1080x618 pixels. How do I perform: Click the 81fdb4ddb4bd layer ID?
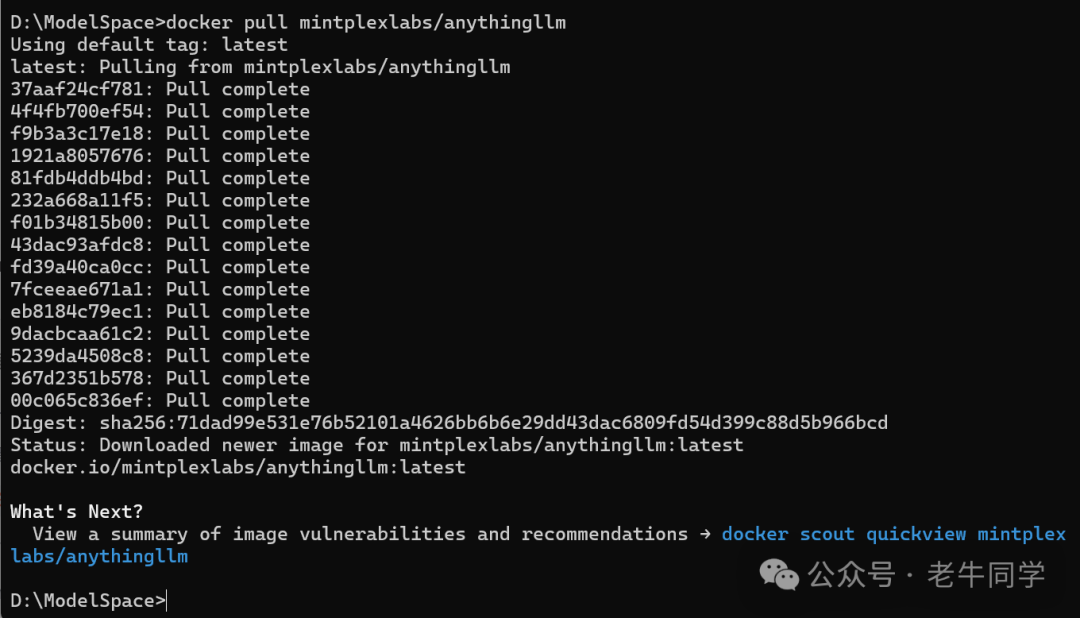click(x=76, y=178)
